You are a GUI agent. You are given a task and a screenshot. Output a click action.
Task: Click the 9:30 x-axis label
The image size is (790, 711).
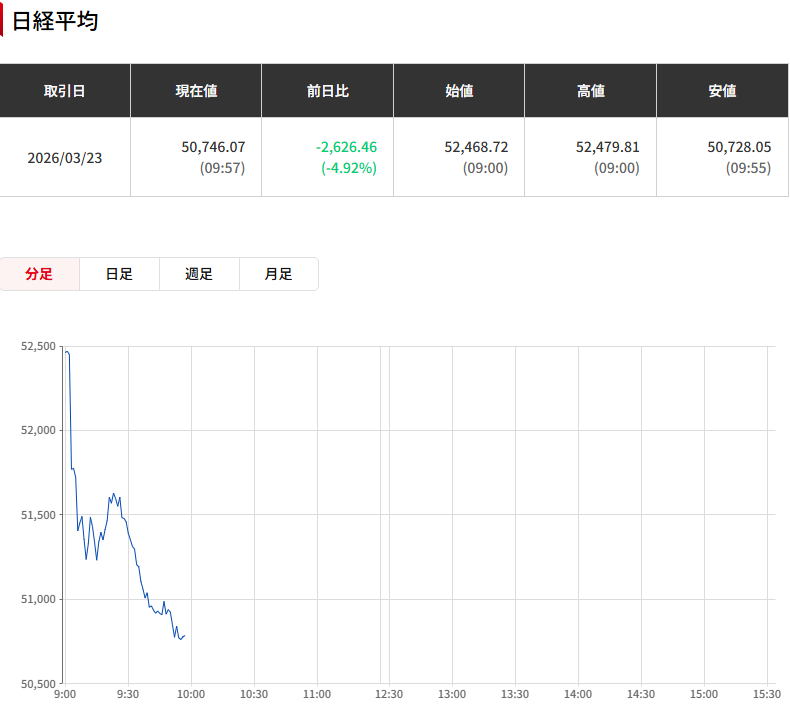click(128, 694)
